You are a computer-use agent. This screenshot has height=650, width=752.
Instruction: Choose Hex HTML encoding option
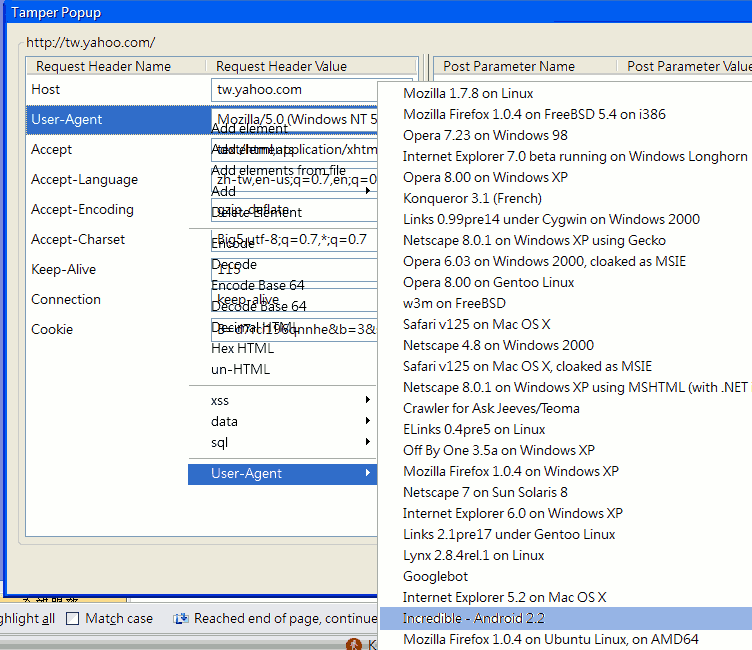click(242, 348)
